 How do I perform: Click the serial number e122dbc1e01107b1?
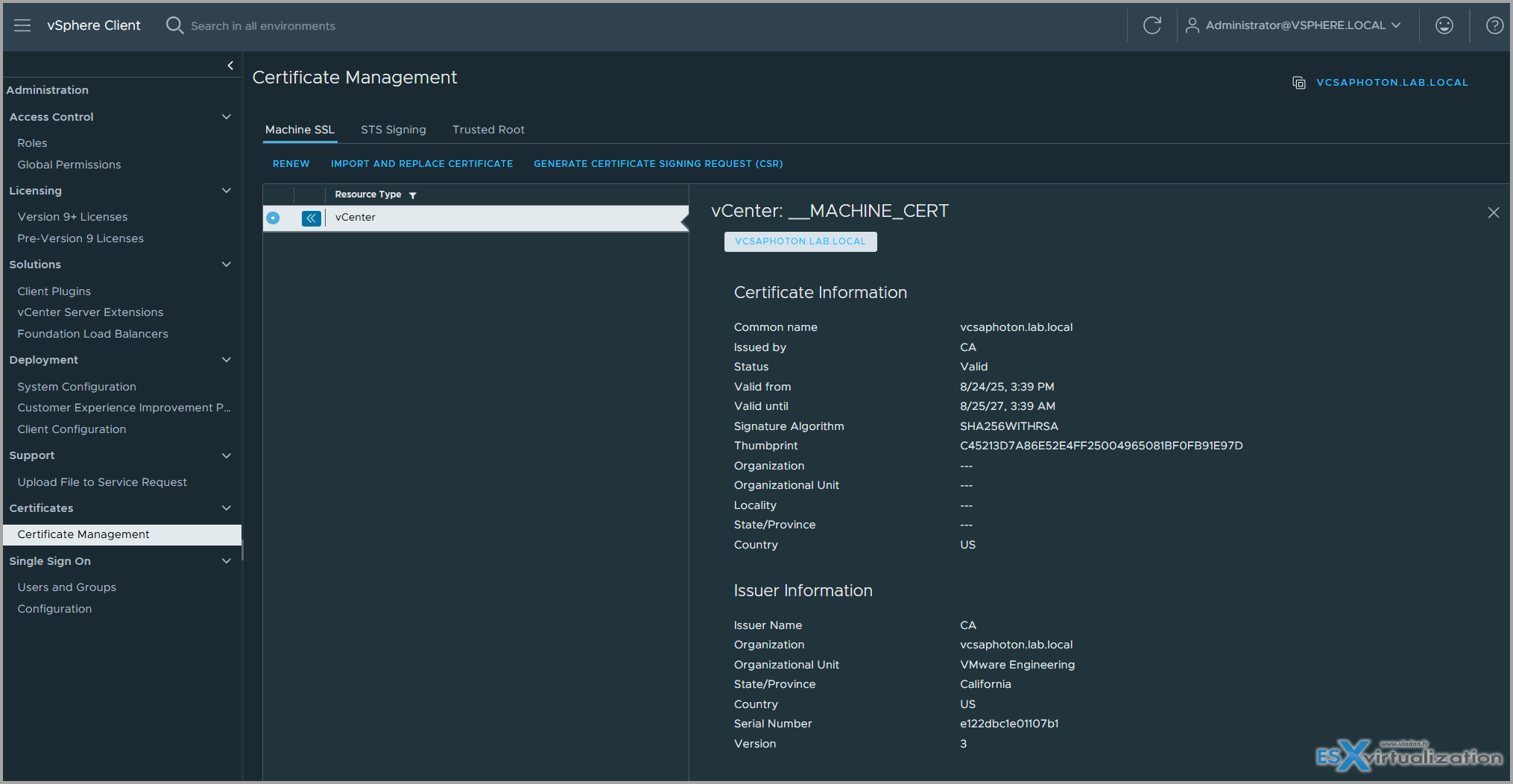(1009, 724)
